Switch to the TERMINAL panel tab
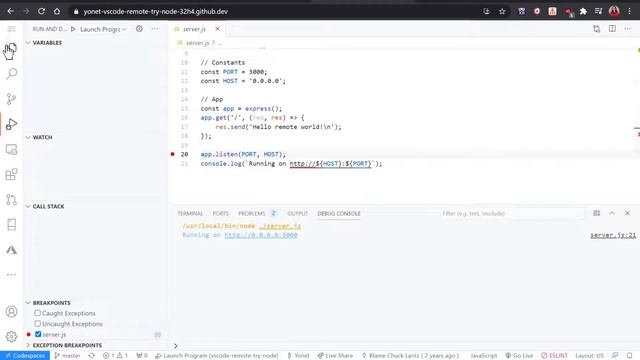The width and height of the screenshot is (640, 360). (190, 213)
